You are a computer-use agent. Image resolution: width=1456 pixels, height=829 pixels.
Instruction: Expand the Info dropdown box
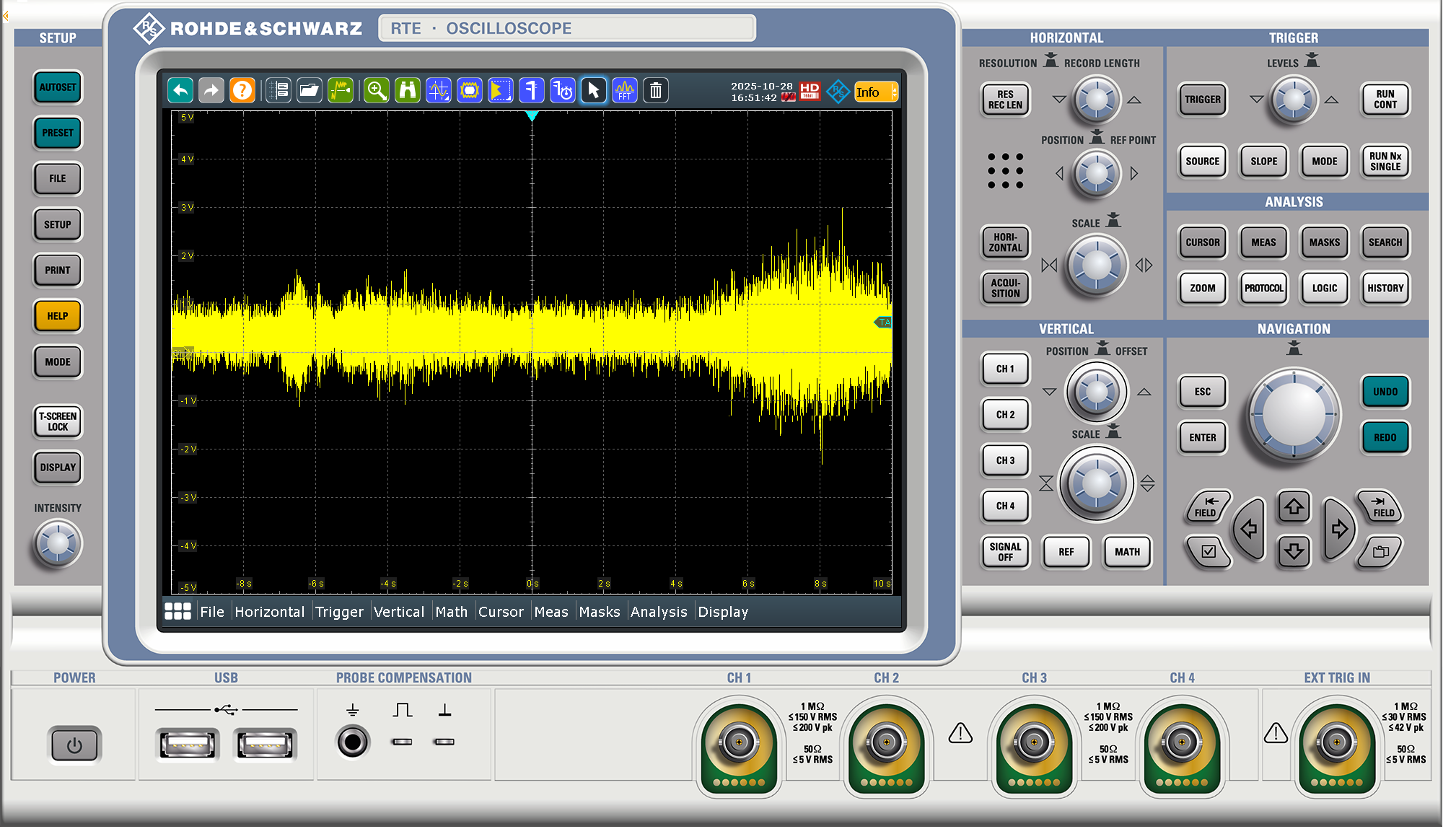tap(875, 92)
